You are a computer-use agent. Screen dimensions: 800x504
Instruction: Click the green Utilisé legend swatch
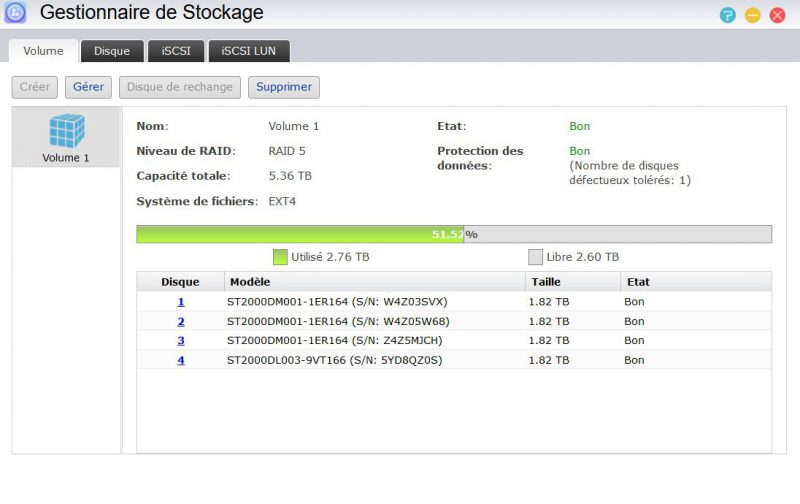click(x=280, y=257)
